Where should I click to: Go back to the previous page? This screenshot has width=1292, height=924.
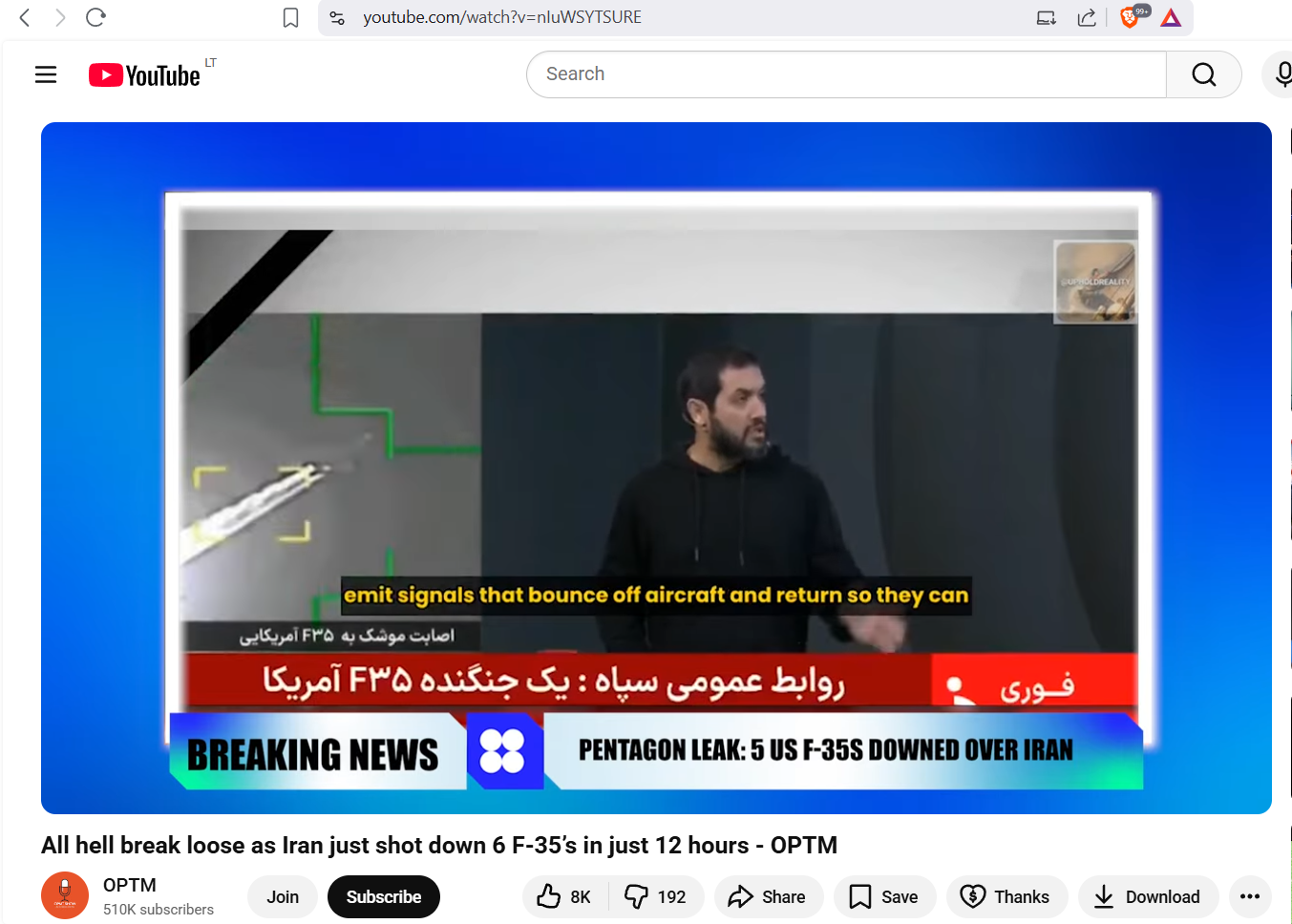point(25,17)
